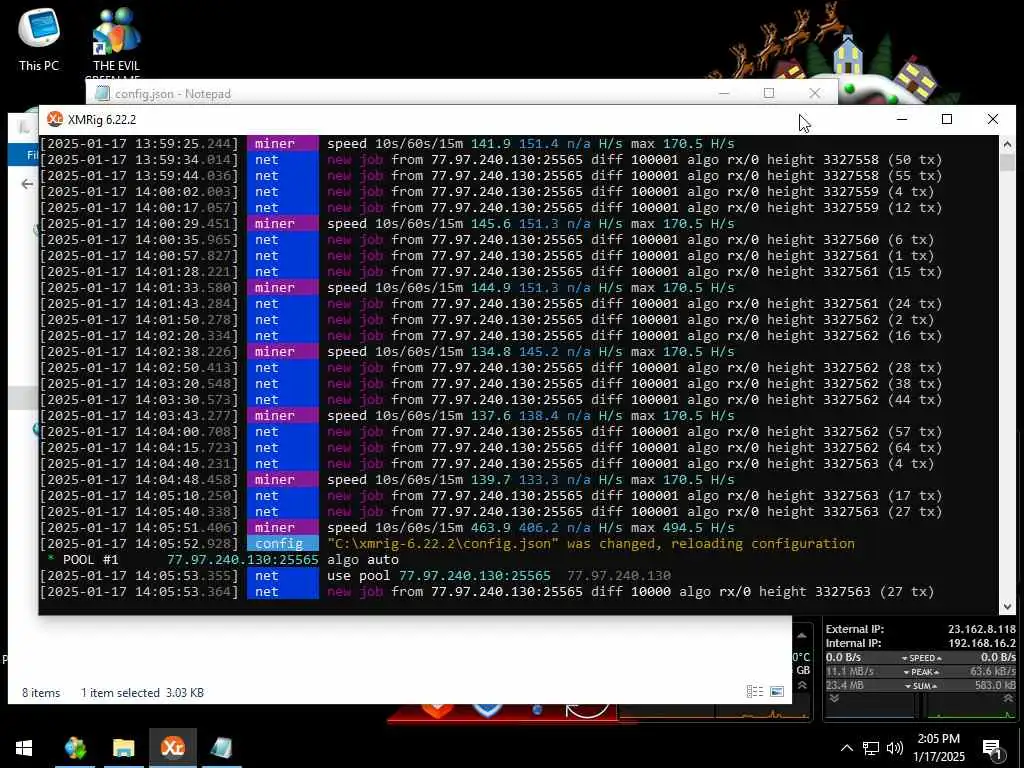Maximize the config.json Notepad window
1024x768 pixels.
pyautogui.click(x=769, y=93)
